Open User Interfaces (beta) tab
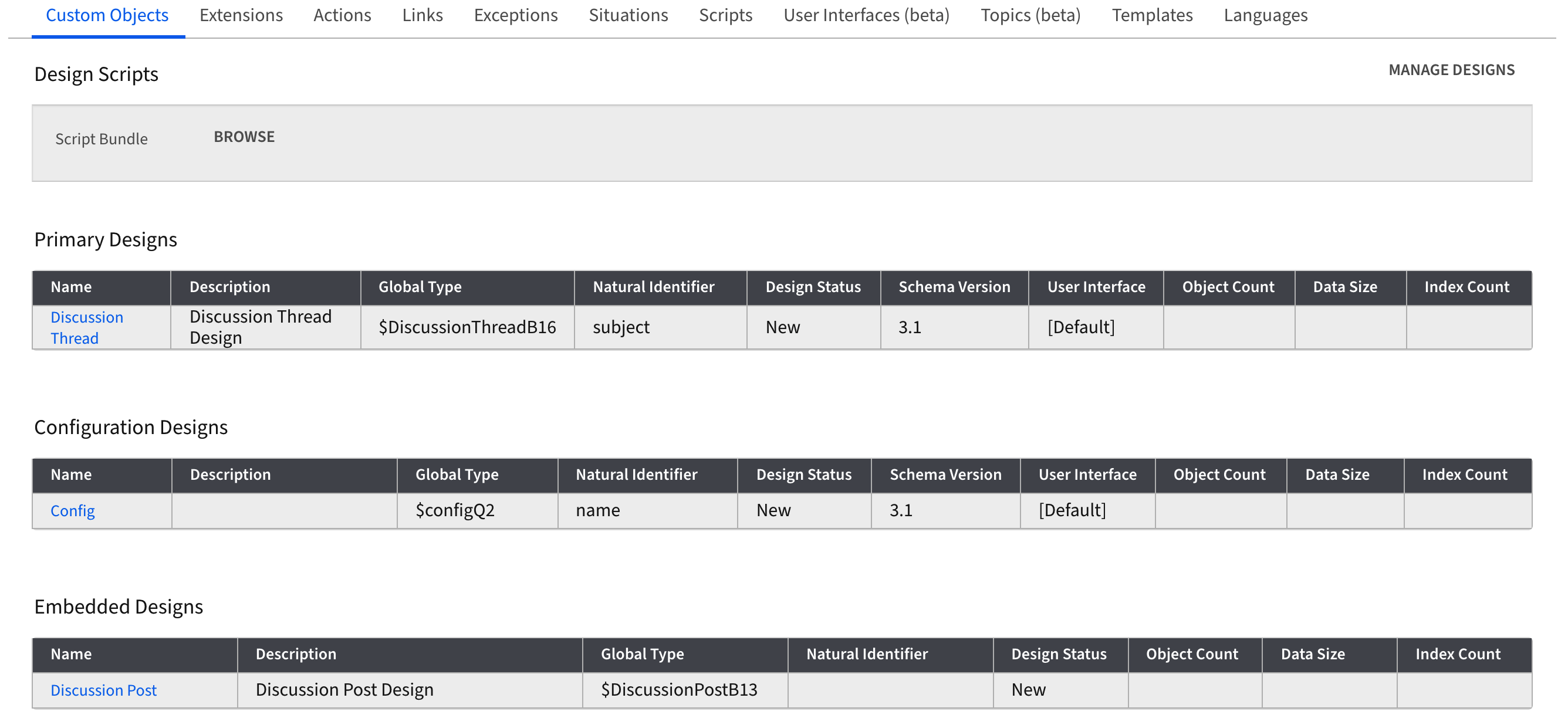 tap(866, 15)
